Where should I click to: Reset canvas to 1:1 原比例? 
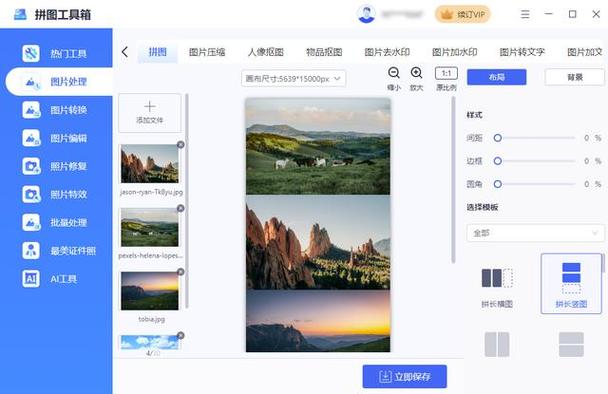pyautogui.click(x=446, y=73)
